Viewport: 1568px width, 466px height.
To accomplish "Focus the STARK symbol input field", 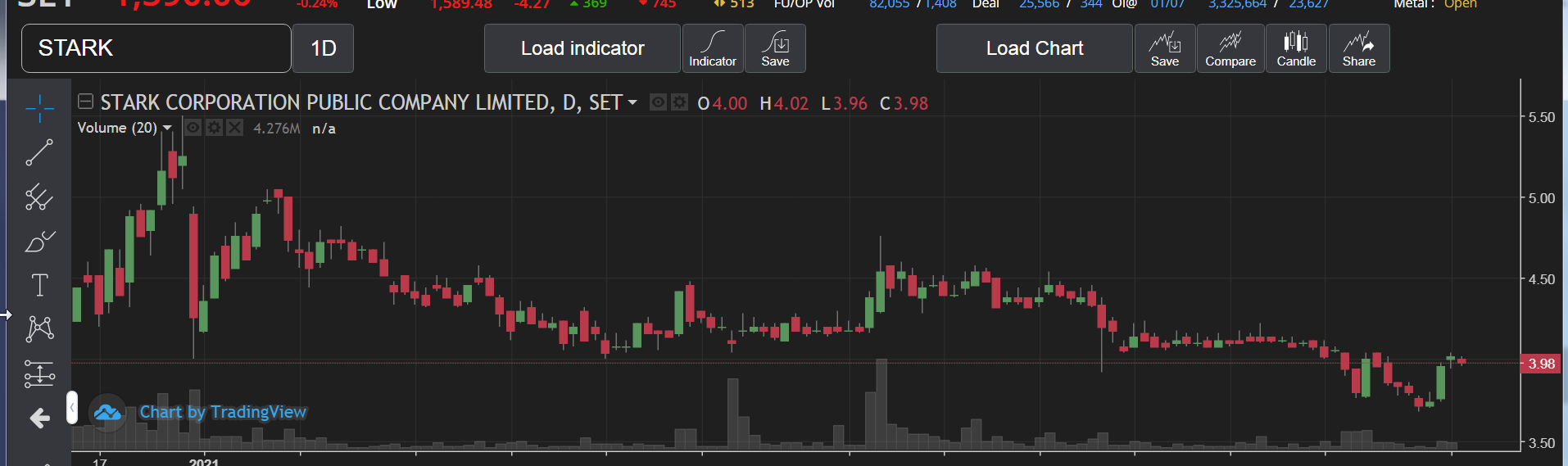I will [x=156, y=48].
